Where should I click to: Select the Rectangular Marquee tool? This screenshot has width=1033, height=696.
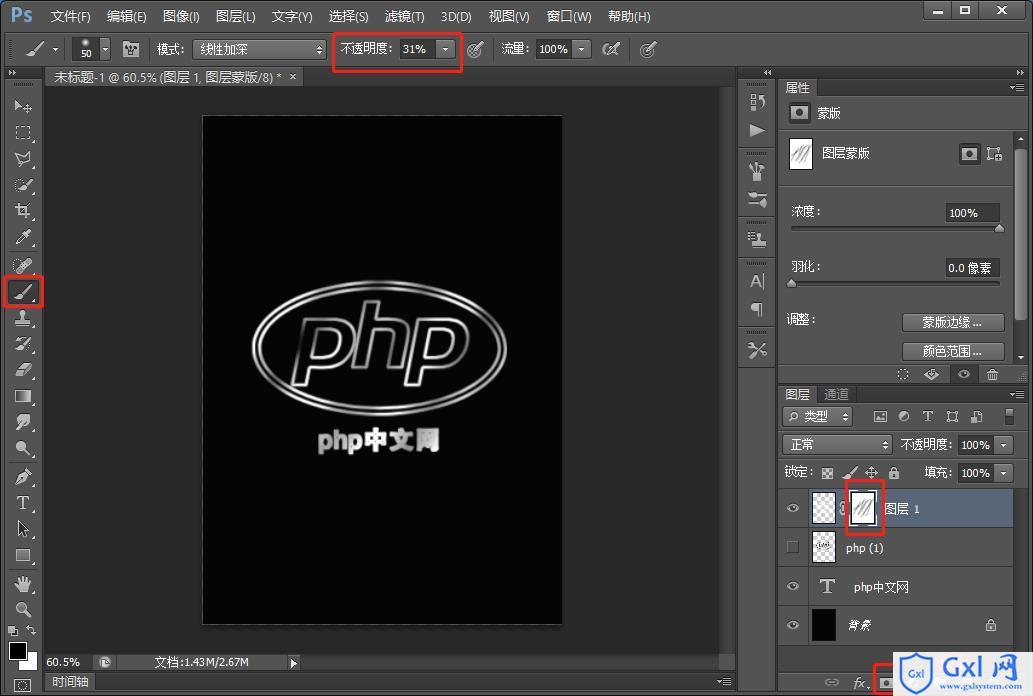pyautogui.click(x=23, y=132)
